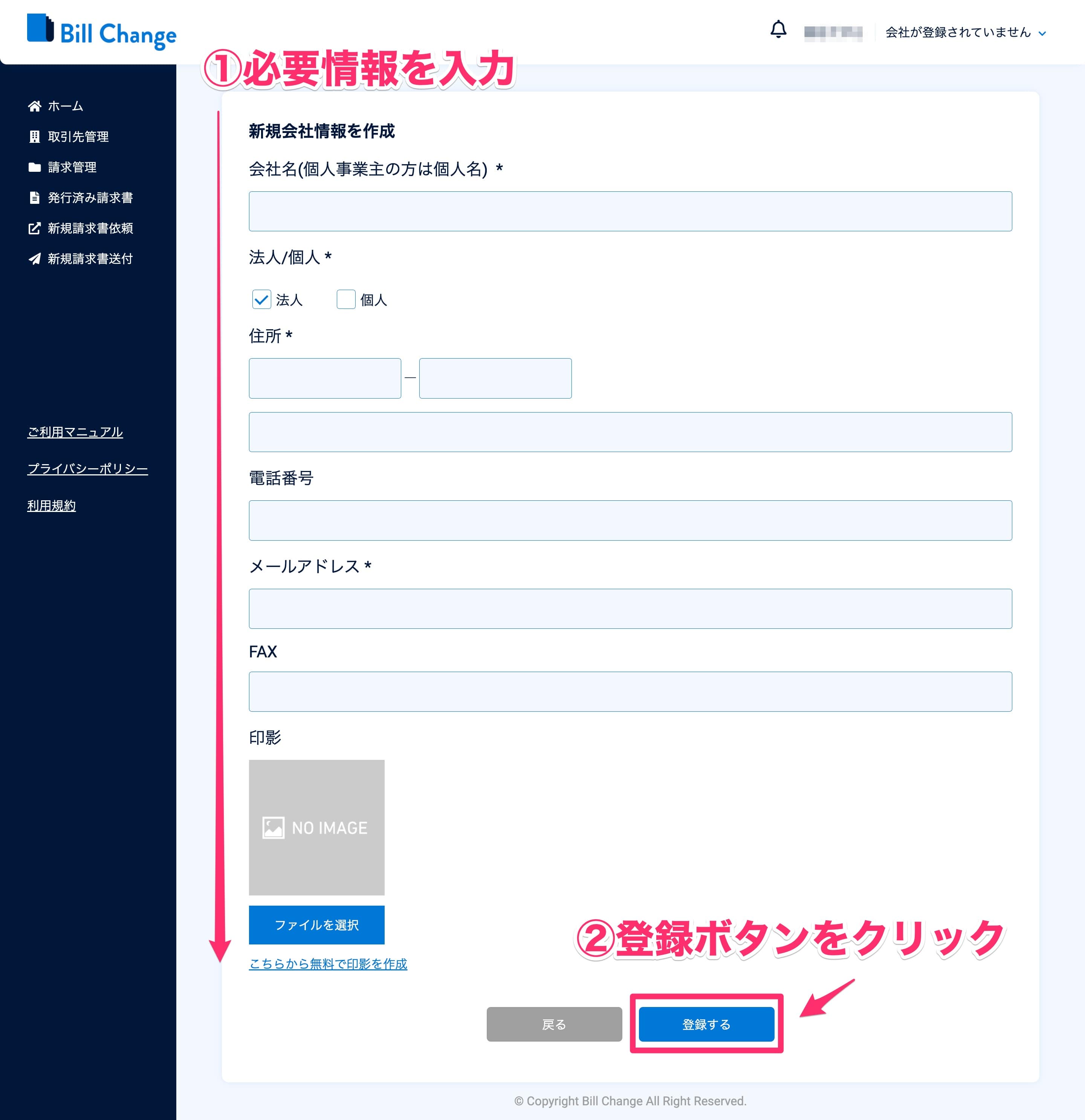Click the document icon for 発行済み請求書

[35, 198]
